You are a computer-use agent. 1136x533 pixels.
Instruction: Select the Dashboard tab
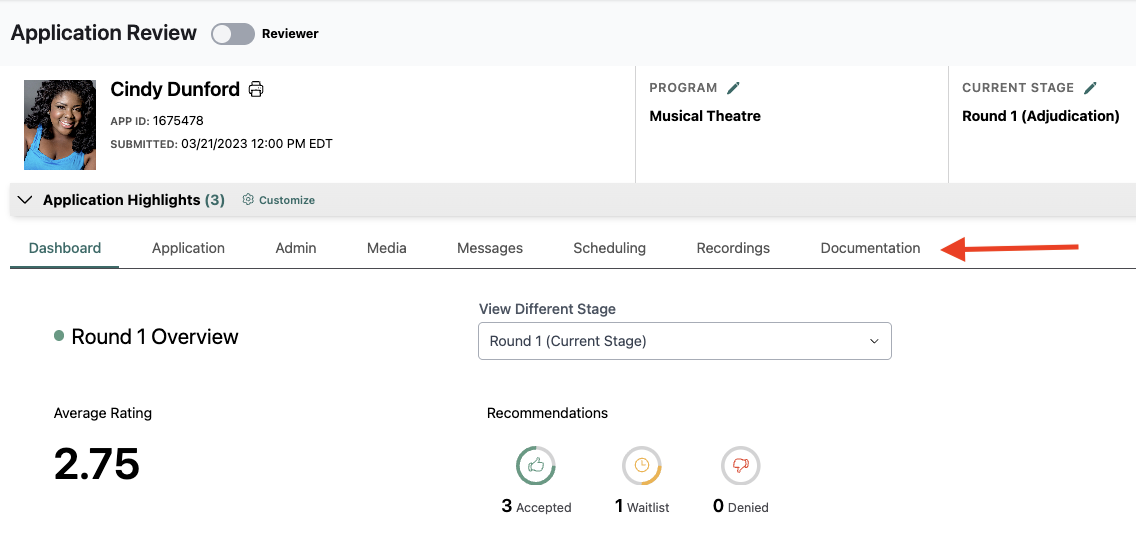pyautogui.click(x=64, y=248)
